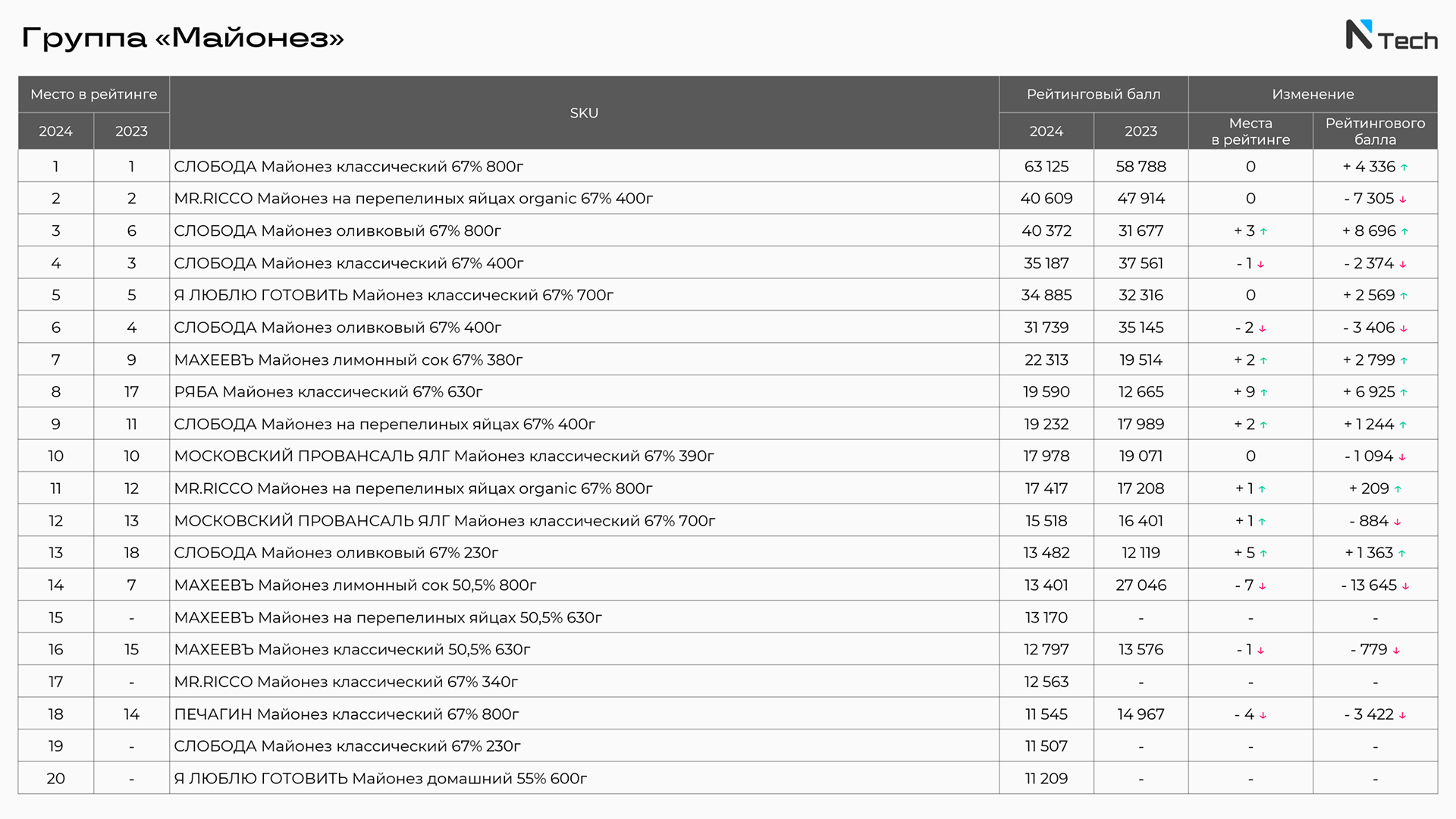
Task: Select СЛОБОДА Майонез классический 67% 800г row
Action: point(728,166)
